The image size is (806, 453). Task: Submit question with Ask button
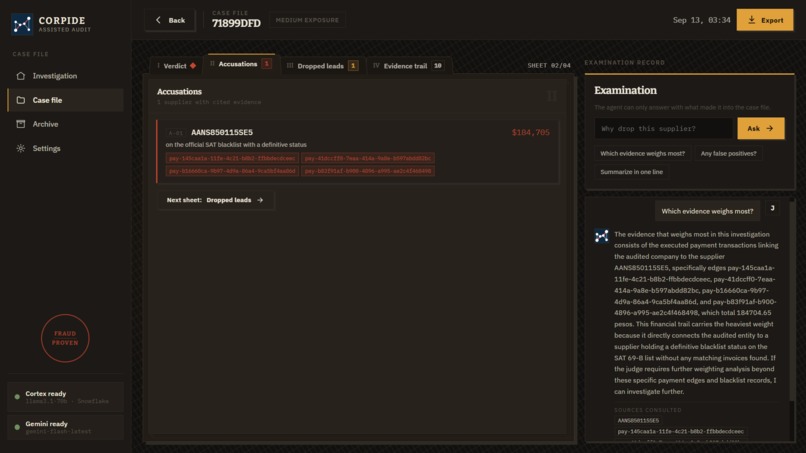pyautogui.click(x=761, y=129)
